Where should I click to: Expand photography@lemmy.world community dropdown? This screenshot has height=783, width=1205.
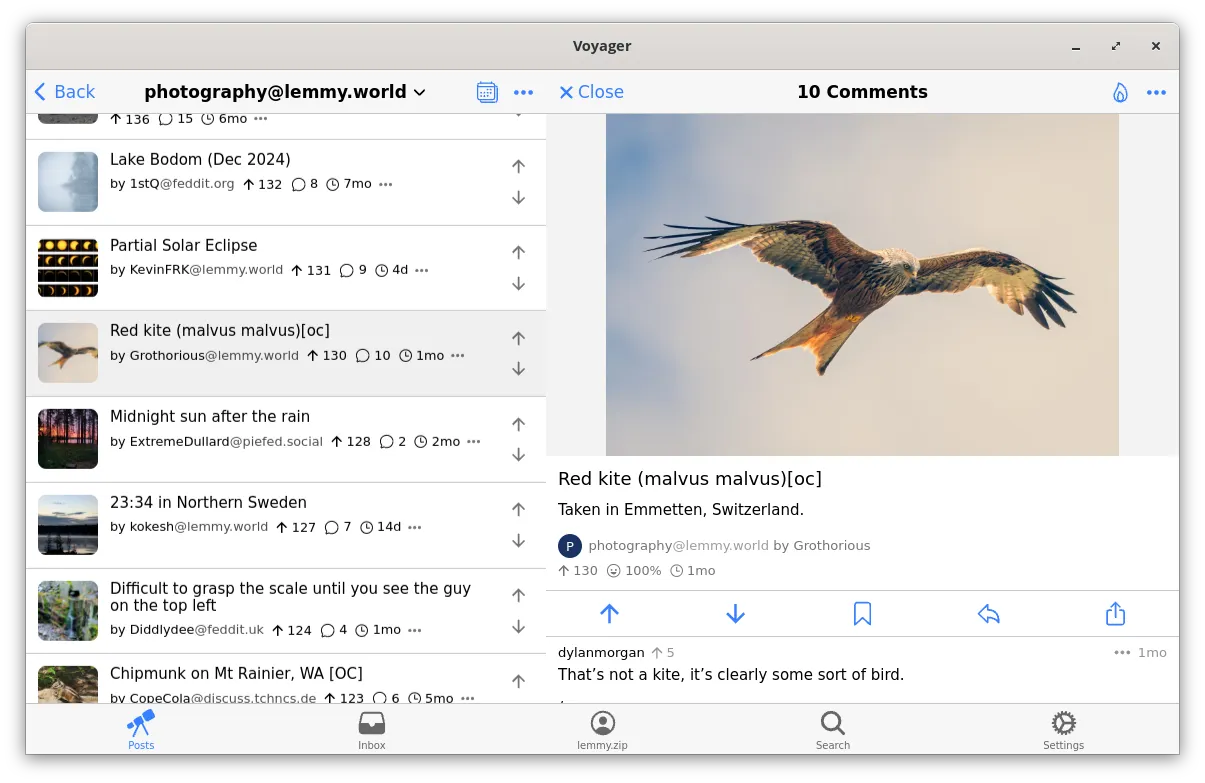coord(285,92)
